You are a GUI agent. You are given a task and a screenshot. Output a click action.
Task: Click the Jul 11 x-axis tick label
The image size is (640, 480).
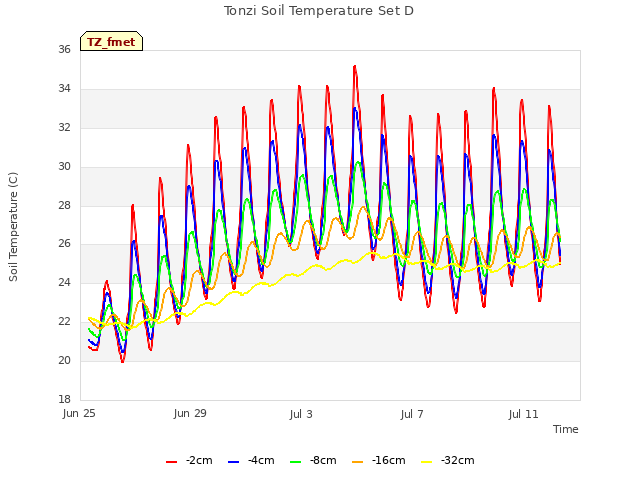point(523,414)
